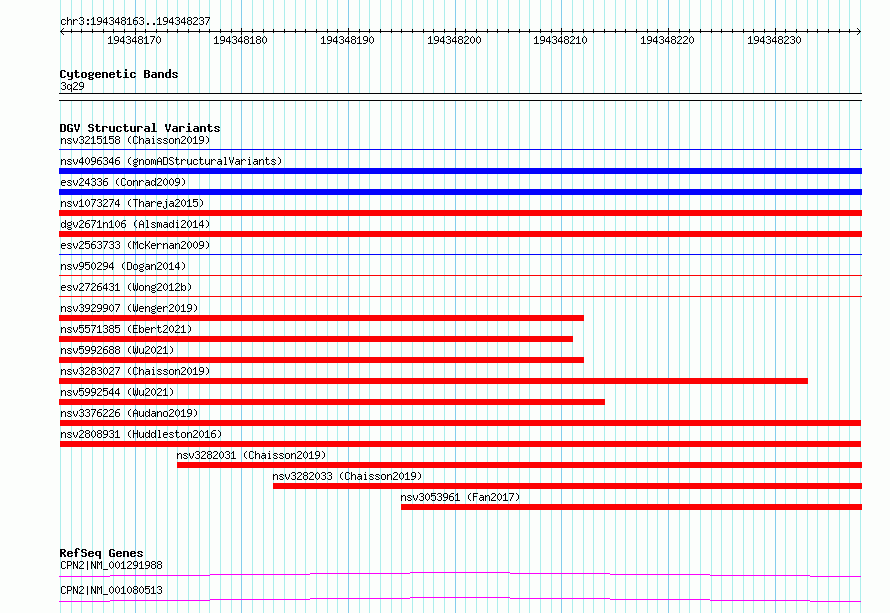
Task: Select nsv3929907 (Wenger2019) variant label
Action: [x=129, y=308]
